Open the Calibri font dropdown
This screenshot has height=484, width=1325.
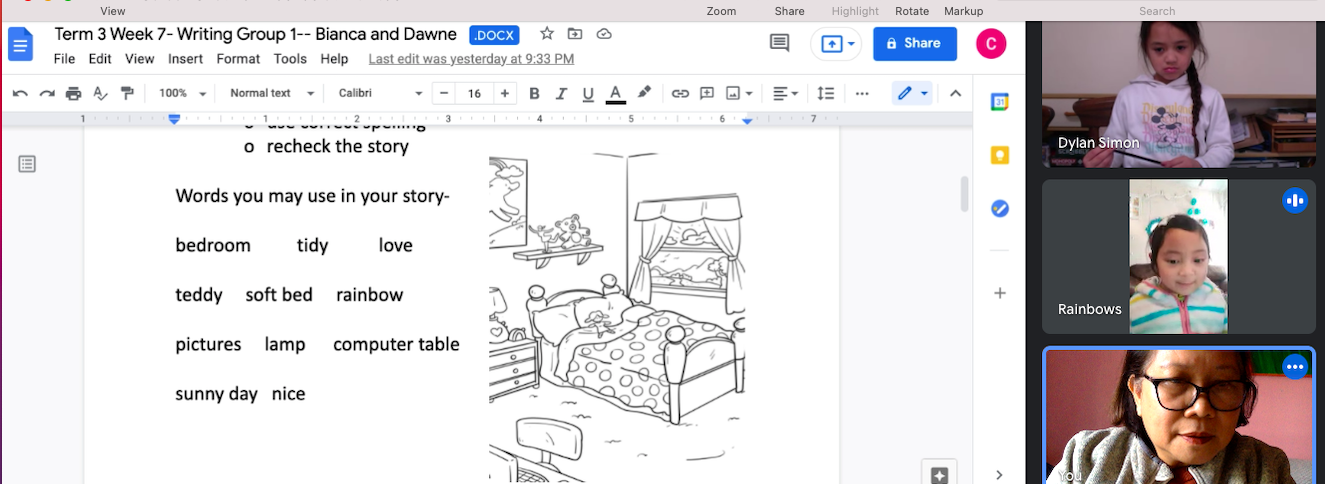[x=380, y=93]
